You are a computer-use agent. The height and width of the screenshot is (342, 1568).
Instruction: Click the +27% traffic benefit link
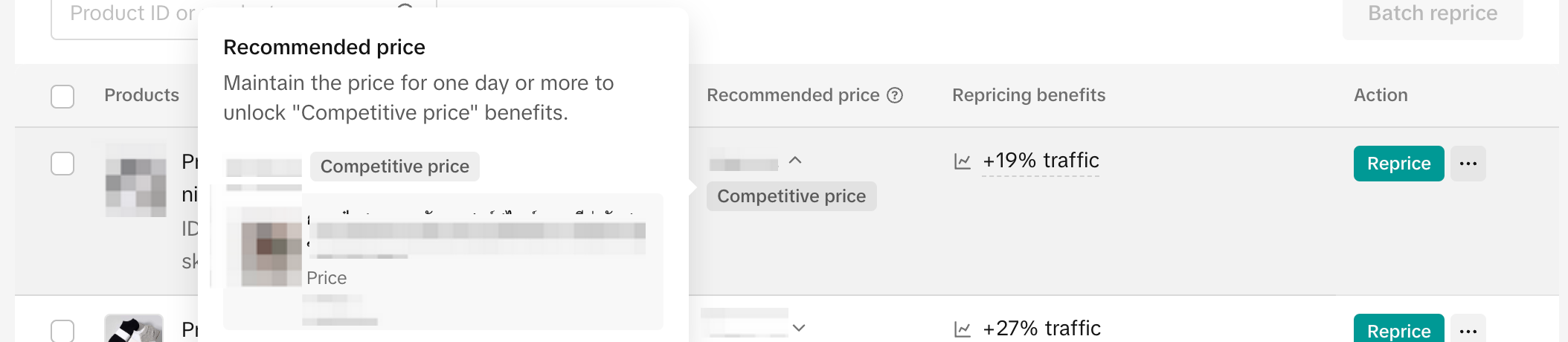[1041, 329]
